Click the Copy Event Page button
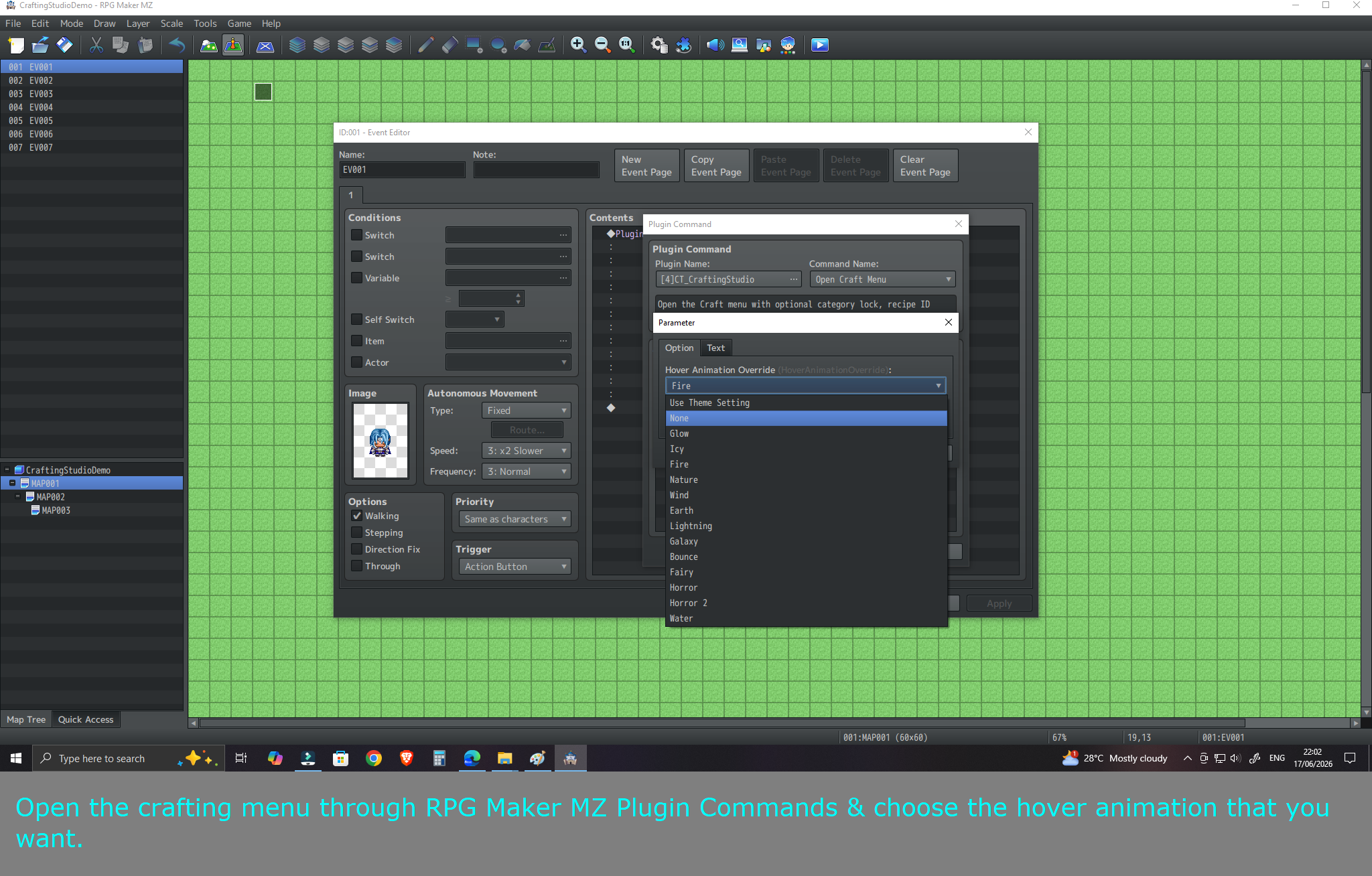This screenshot has height=876, width=1372. (x=716, y=165)
